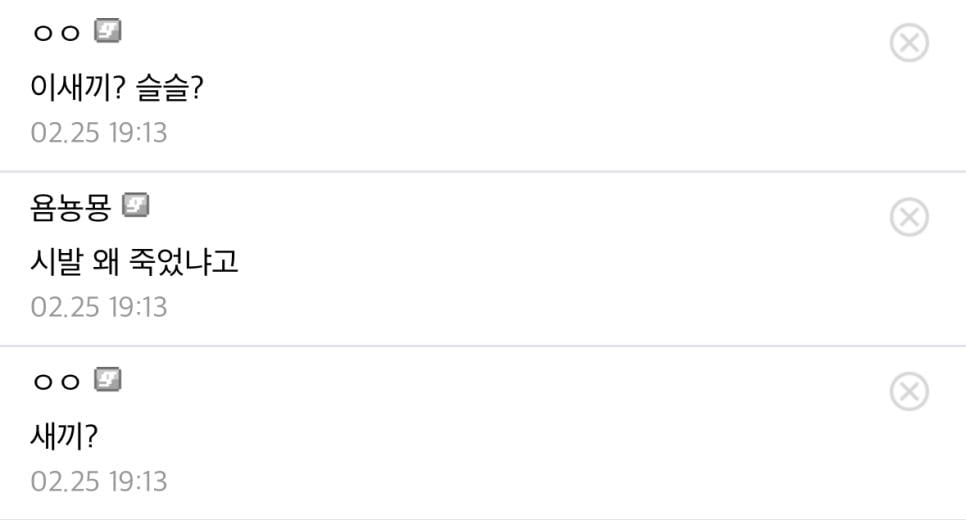Click the time "19:13" under the bottom comment
The width and height of the screenshot is (966, 520).
(x=137, y=481)
